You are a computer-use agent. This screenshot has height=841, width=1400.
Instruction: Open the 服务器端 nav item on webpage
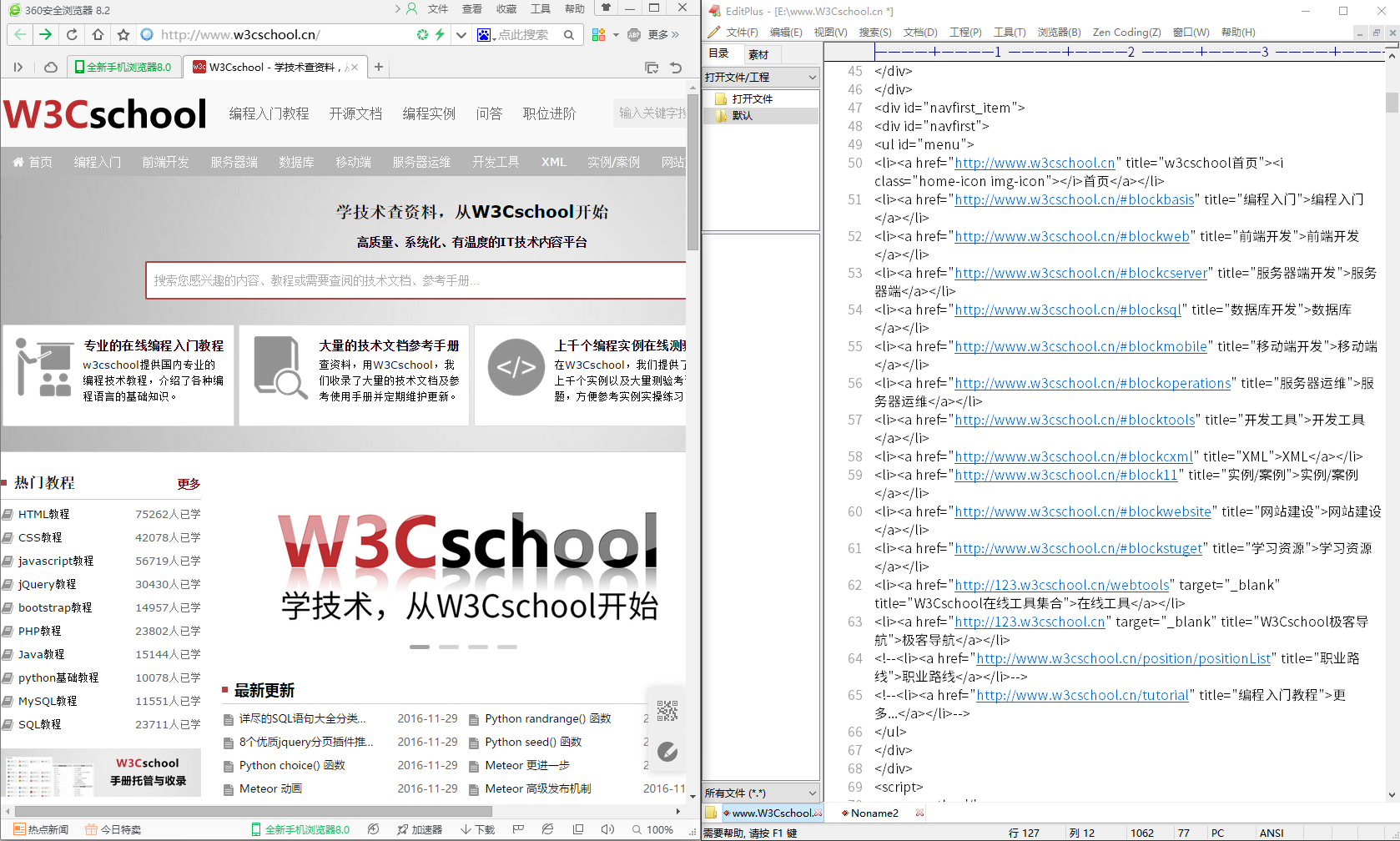[x=234, y=162]
